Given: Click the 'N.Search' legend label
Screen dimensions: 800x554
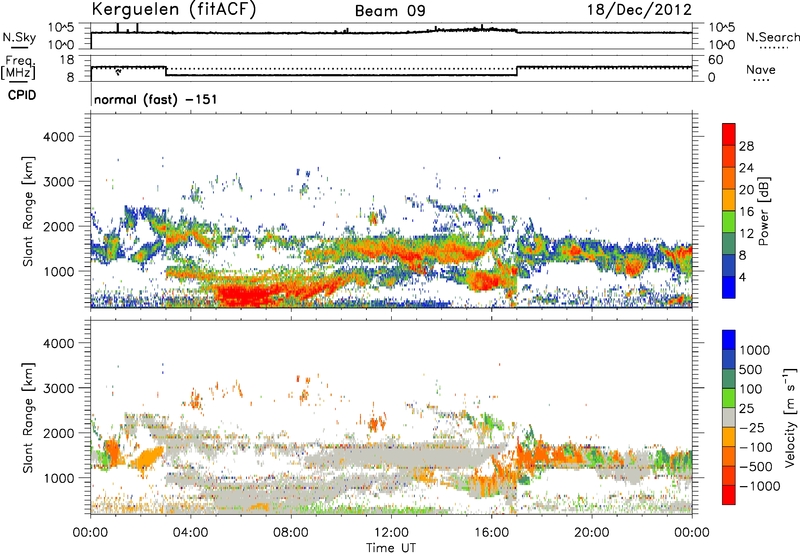Looking at the screenshot, I should 772,37.
